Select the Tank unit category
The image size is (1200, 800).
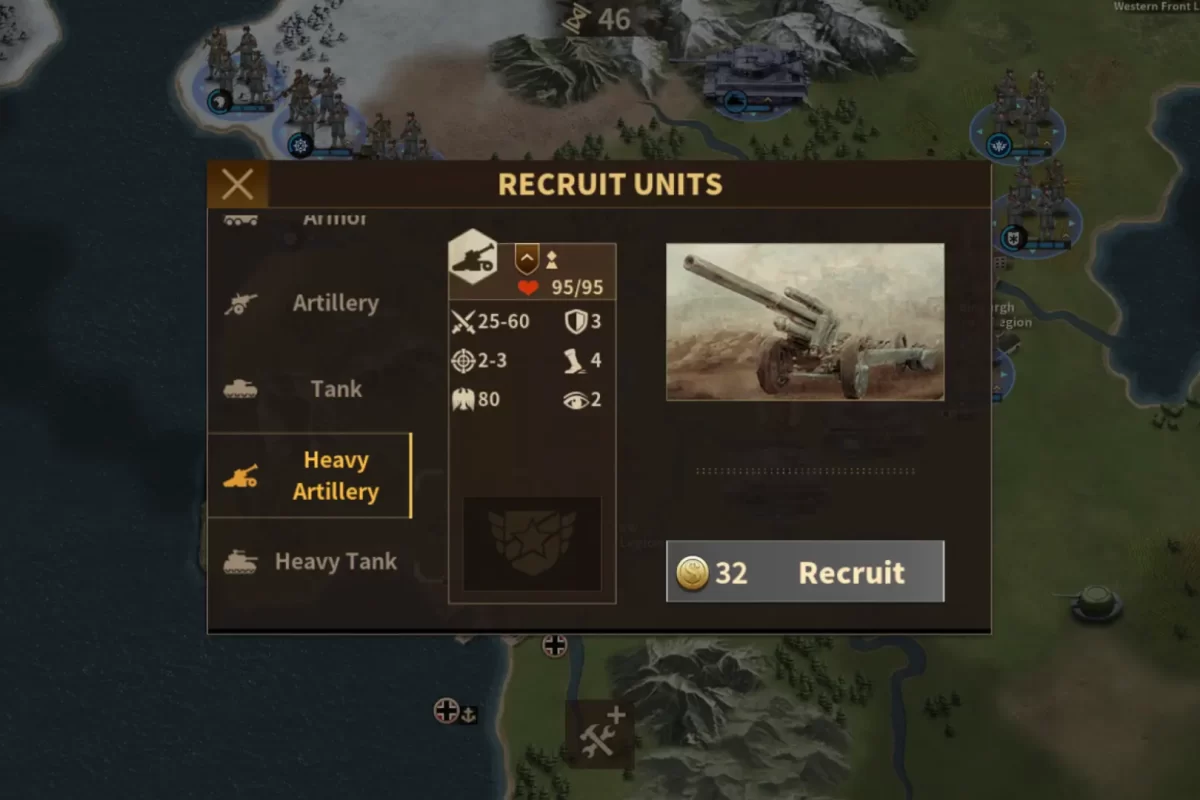coord(309,388)
